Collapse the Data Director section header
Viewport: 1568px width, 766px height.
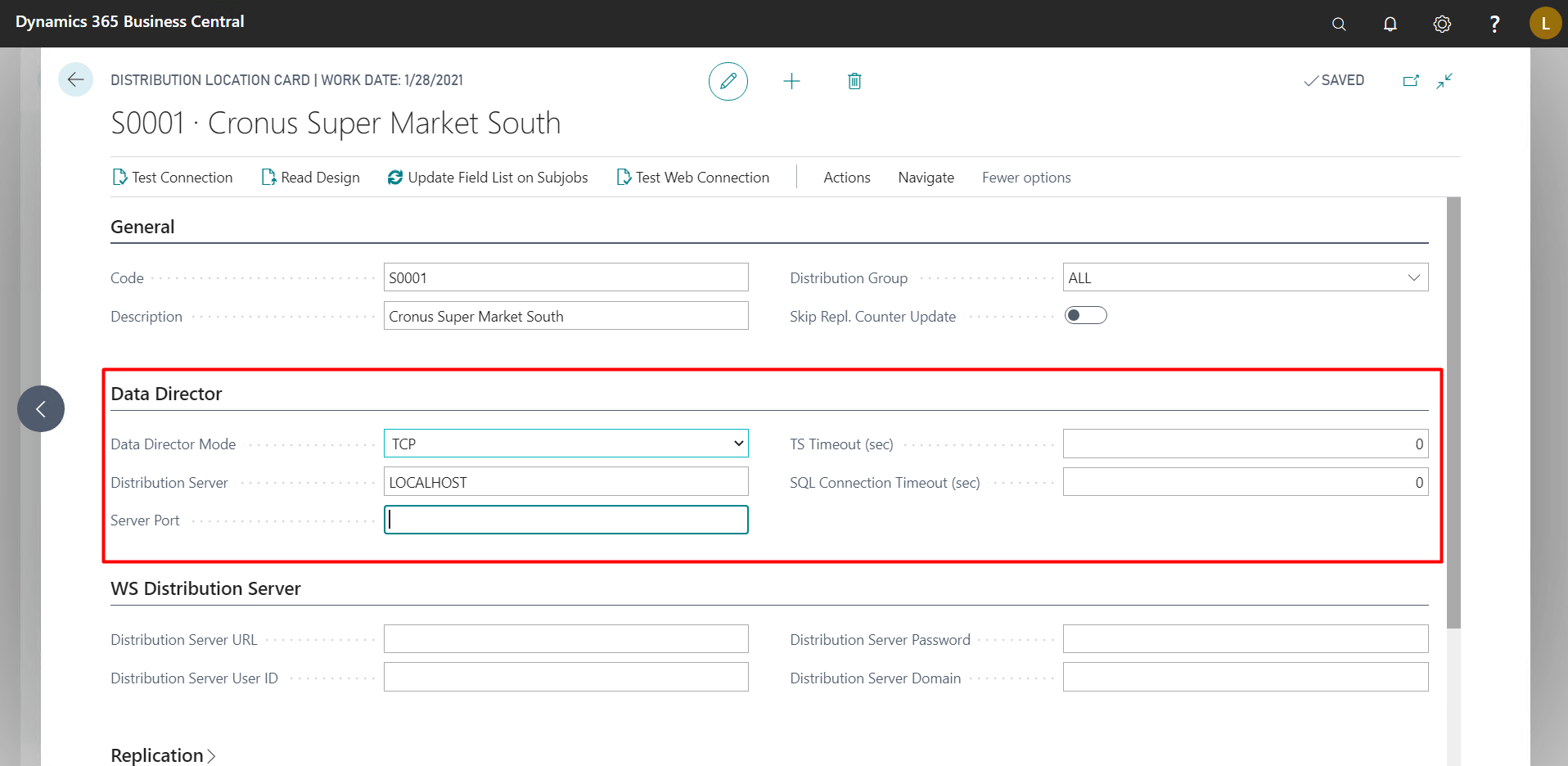166,394
